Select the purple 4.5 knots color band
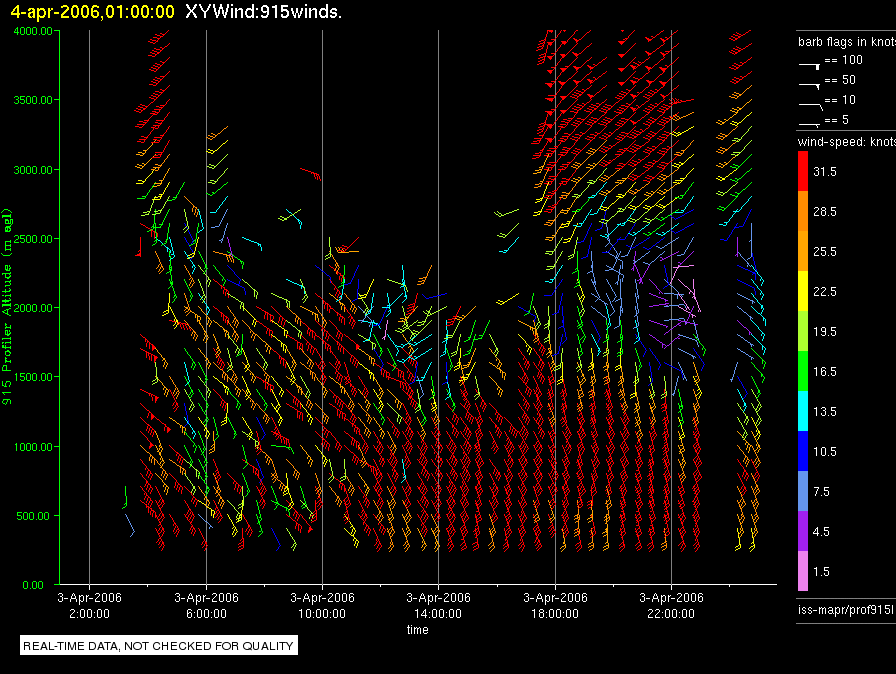Image resolution: width=896 pixels, height=674 pixels. click(803, 531)
